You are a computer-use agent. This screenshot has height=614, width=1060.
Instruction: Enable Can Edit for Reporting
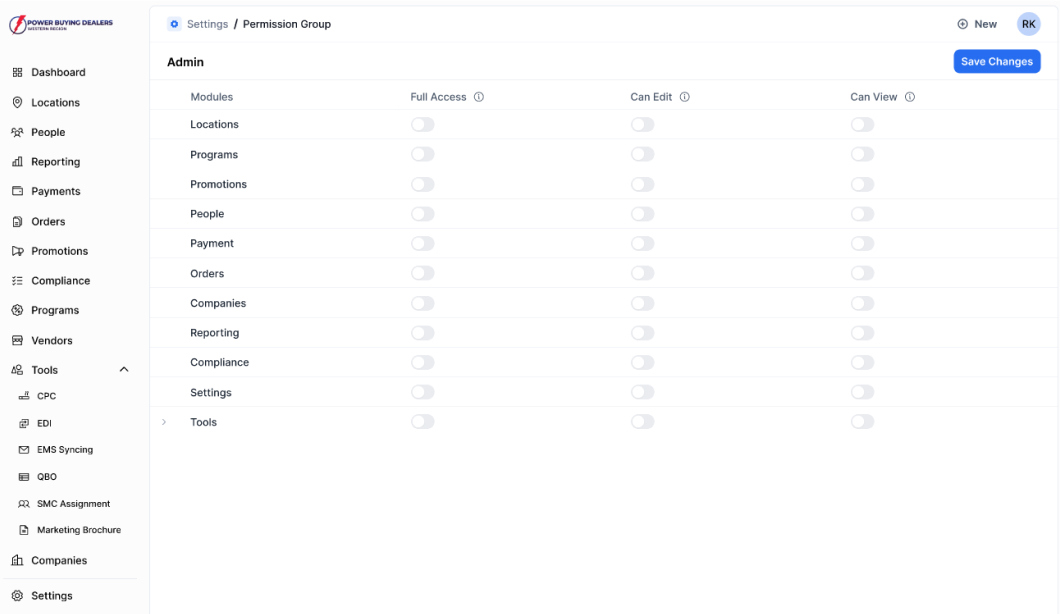(642, 332)
